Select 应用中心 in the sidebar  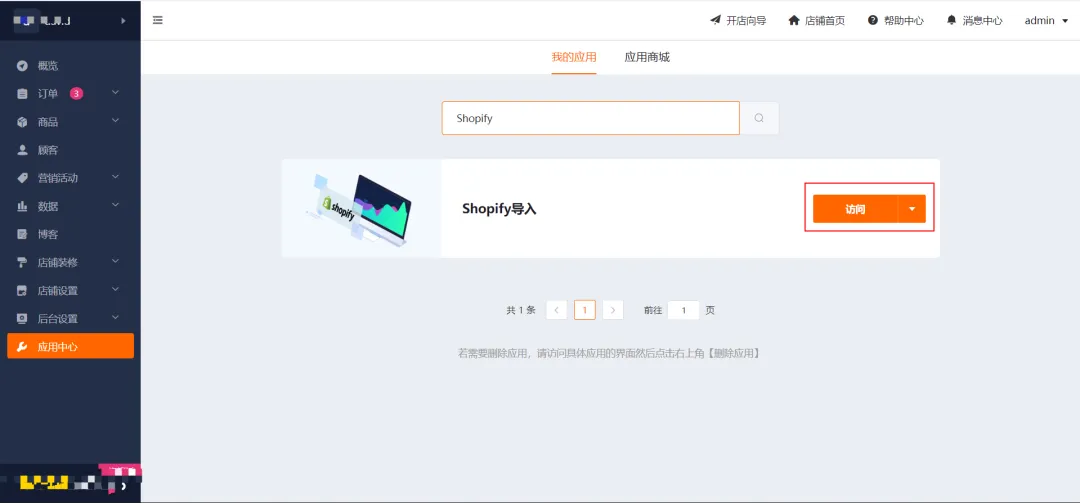tap(70, 347)
